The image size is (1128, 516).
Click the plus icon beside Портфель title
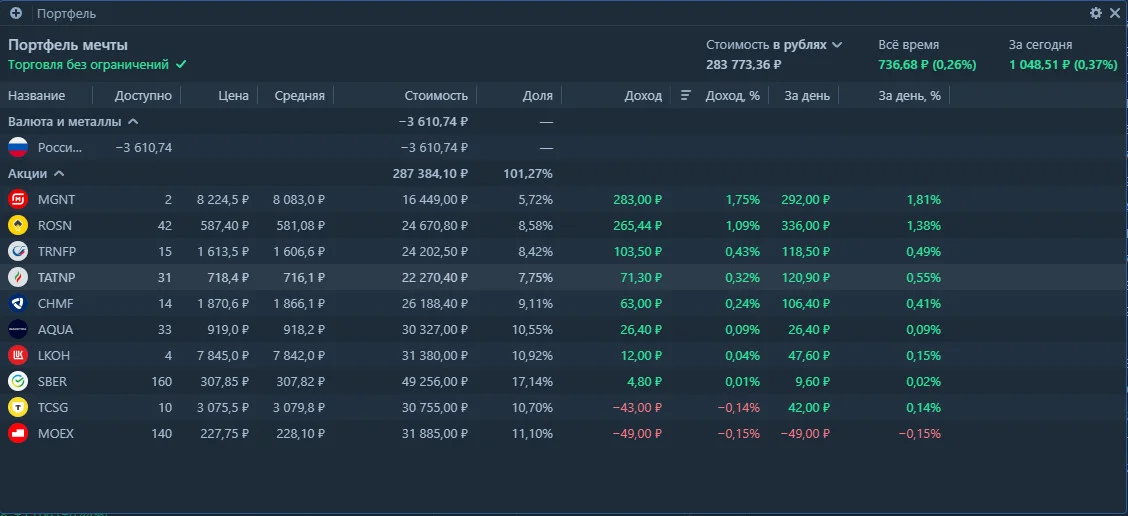(x=16, y=13)
